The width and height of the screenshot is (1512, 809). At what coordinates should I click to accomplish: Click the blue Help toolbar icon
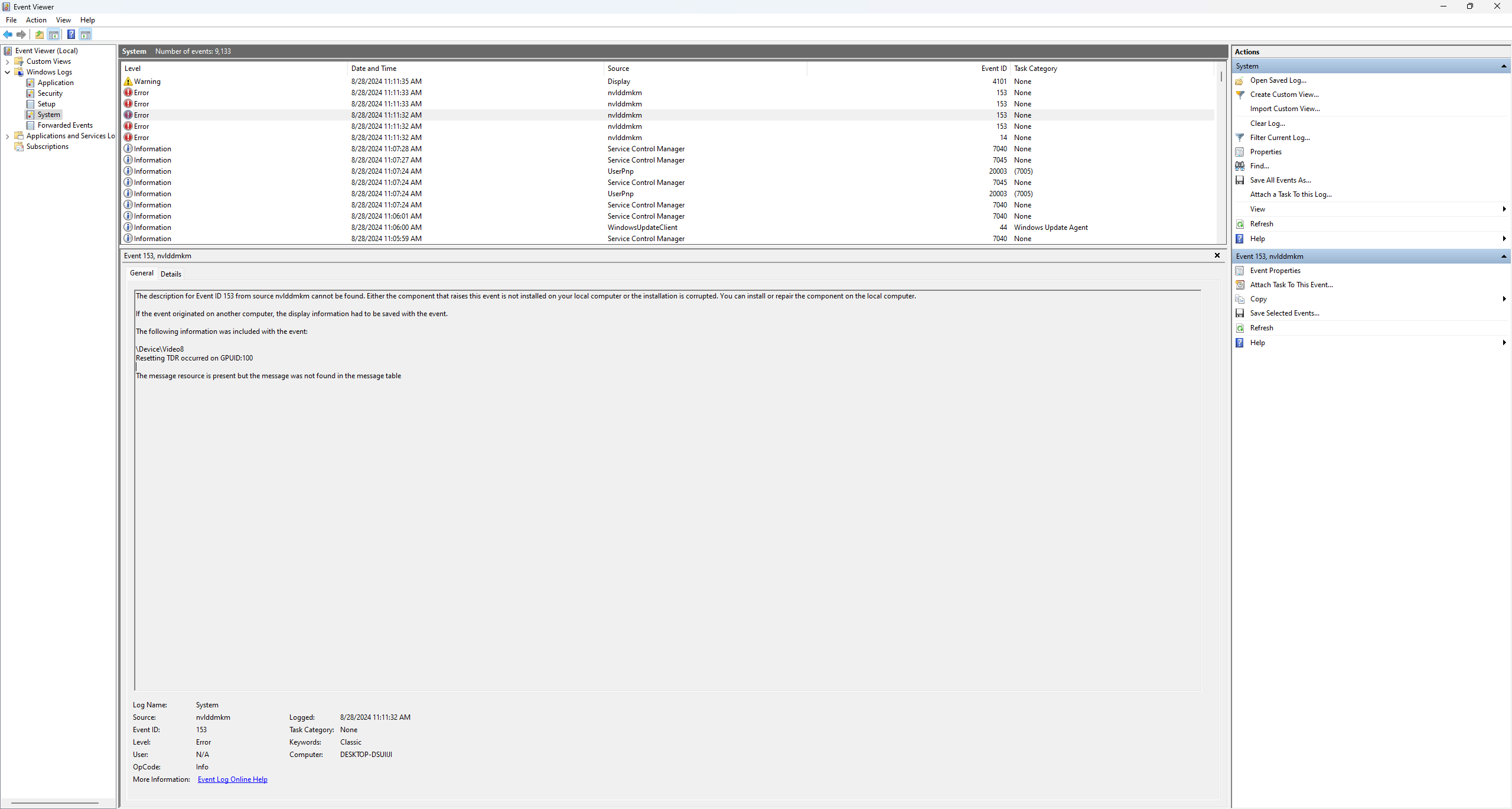point(71,34)
